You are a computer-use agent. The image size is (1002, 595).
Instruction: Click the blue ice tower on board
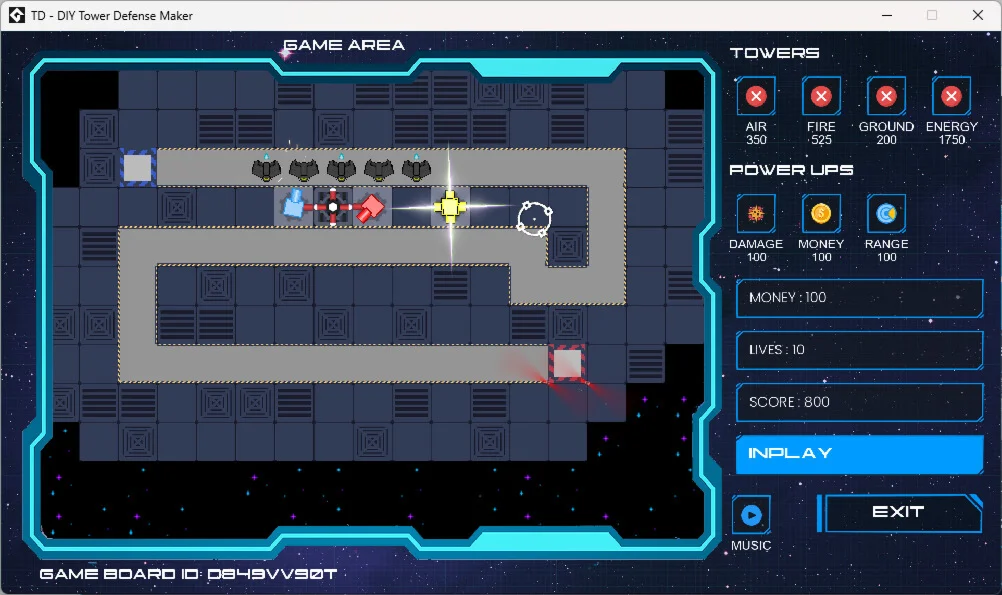pos(293,206)
